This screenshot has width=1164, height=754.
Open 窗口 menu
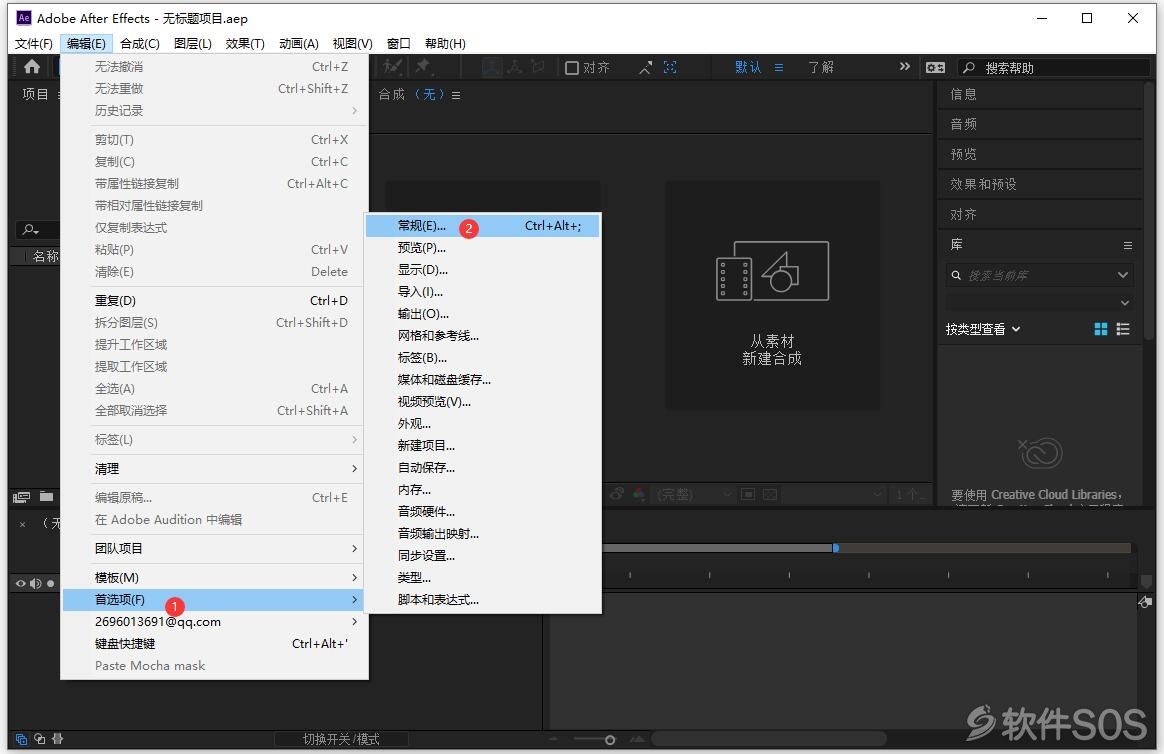click(399, 43)
